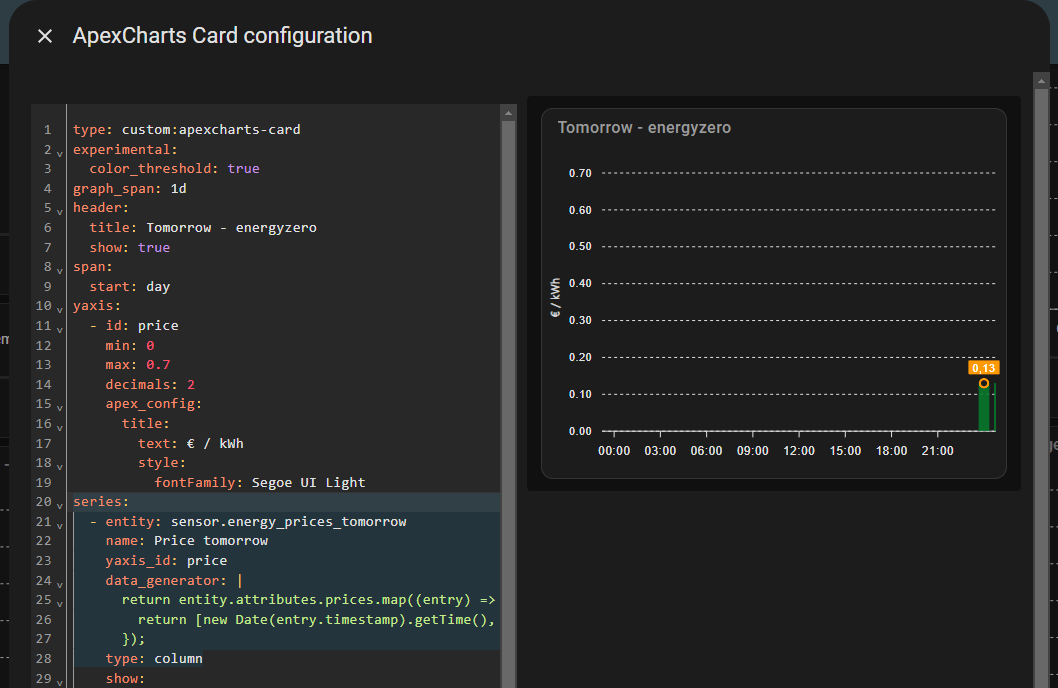Fold the entity list item at line 21

pos(59,525)
